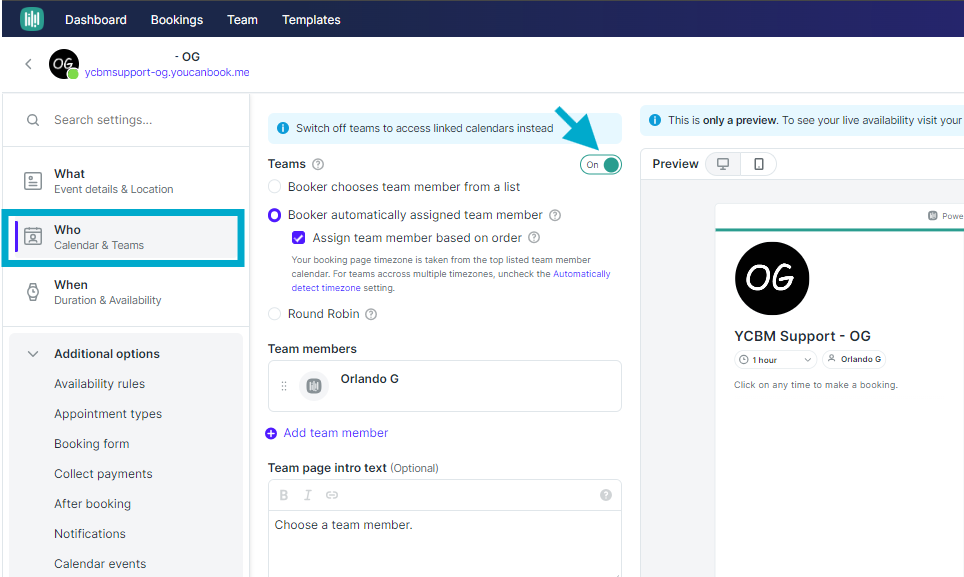Open Availability rules settings
964x577 pixels.
pos(100,384)
